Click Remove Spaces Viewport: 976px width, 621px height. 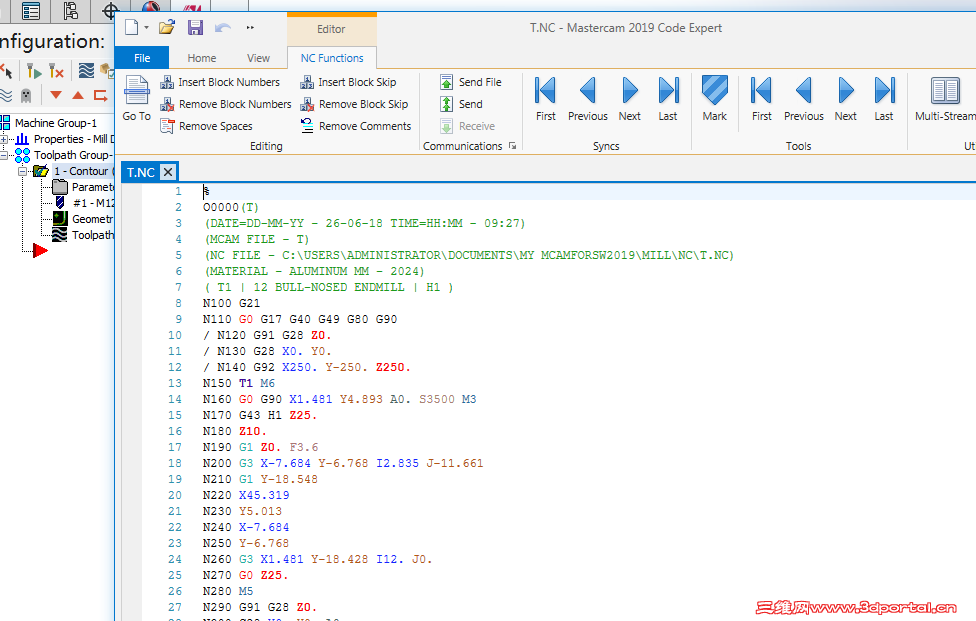[206, 126]
